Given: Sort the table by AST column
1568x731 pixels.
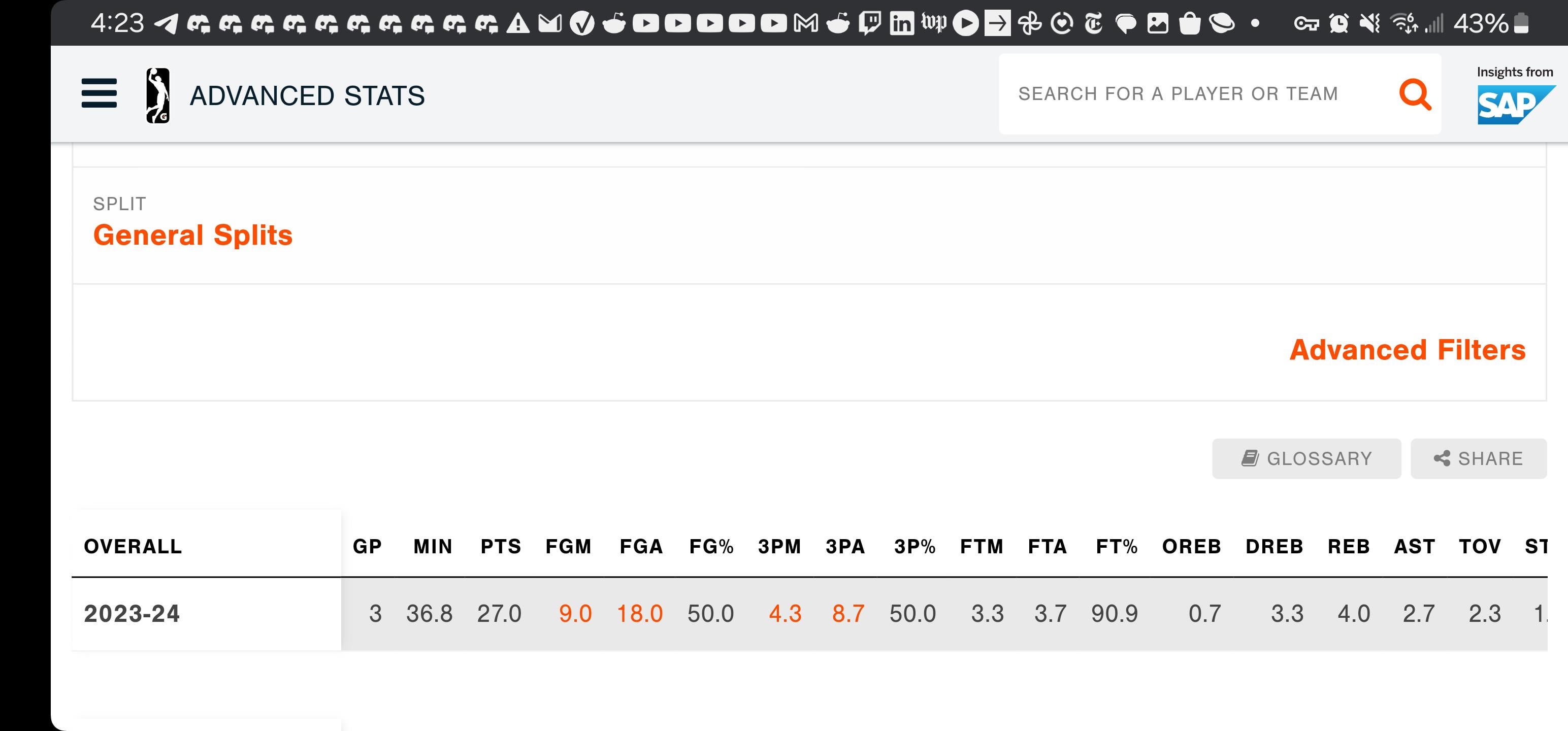Looking at the screenshot, I should pyautogui.click(x=1414, y=547).
